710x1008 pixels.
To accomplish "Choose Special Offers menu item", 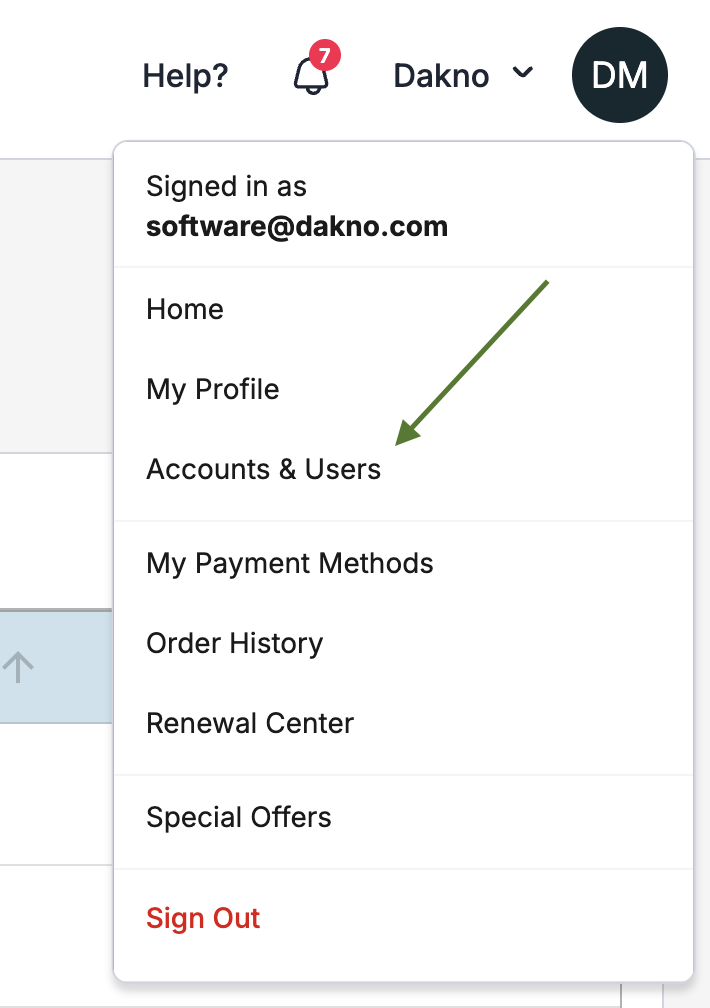I will pyautogui.click(x=239, y=817).
